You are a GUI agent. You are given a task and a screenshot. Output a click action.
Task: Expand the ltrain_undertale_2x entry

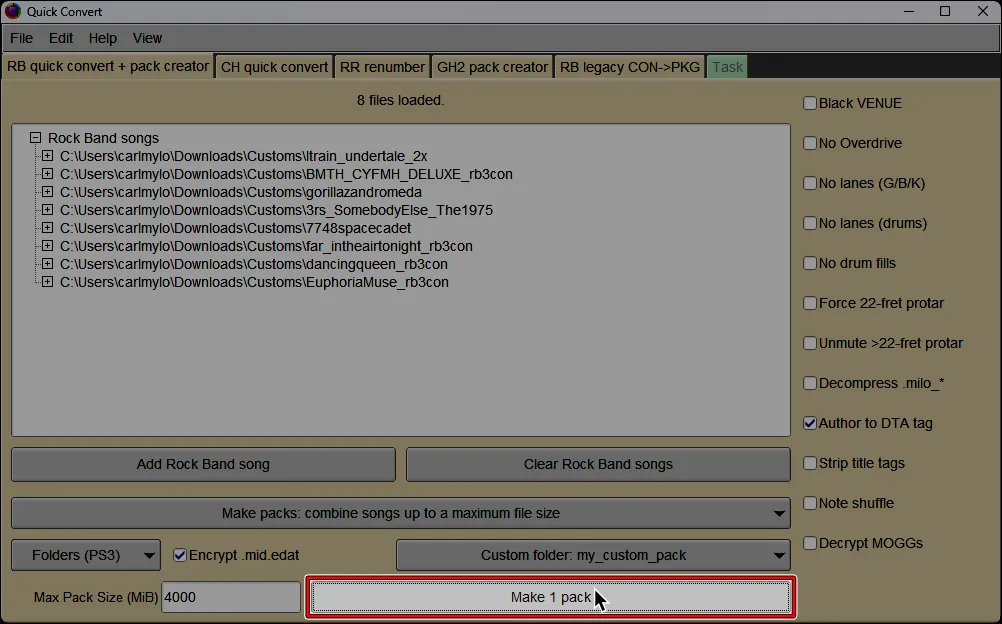pyautogui.click(x=47, y=156)
